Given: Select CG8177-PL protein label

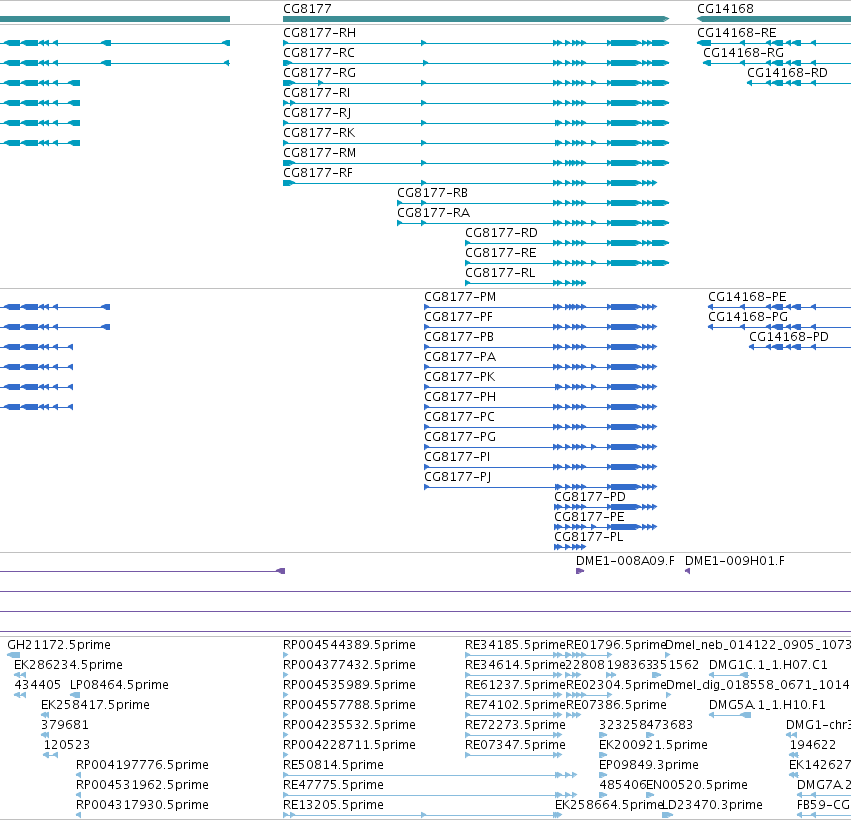Looking at the screenshot, I should pyautogui.click(x=589, y=537).
